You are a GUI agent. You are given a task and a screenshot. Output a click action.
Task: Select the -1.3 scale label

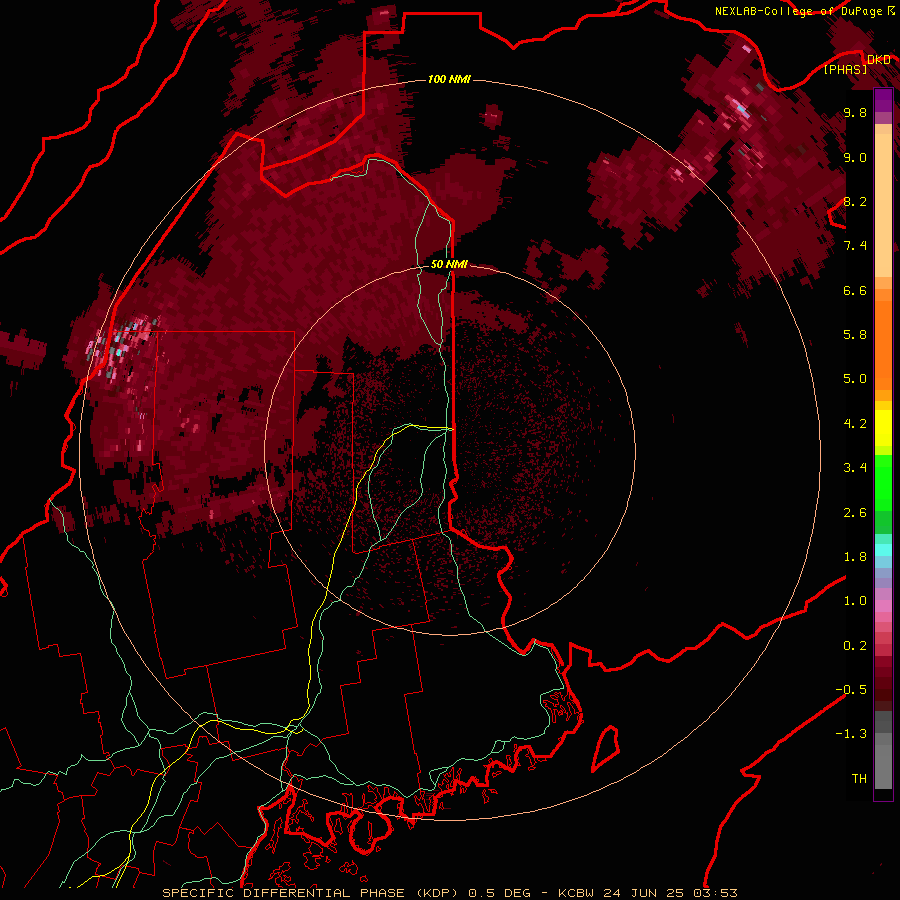click(x=851, y=734)
